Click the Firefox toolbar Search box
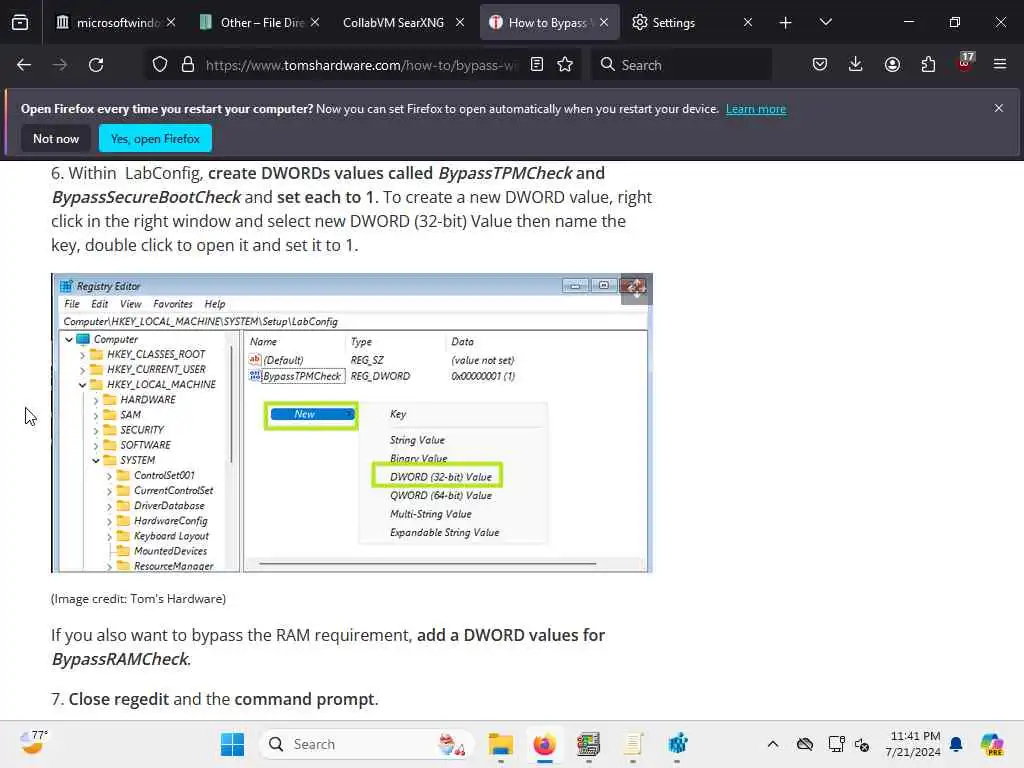Screen dimensions: 1024x768 pyautogui.click(x=681, y=65)
